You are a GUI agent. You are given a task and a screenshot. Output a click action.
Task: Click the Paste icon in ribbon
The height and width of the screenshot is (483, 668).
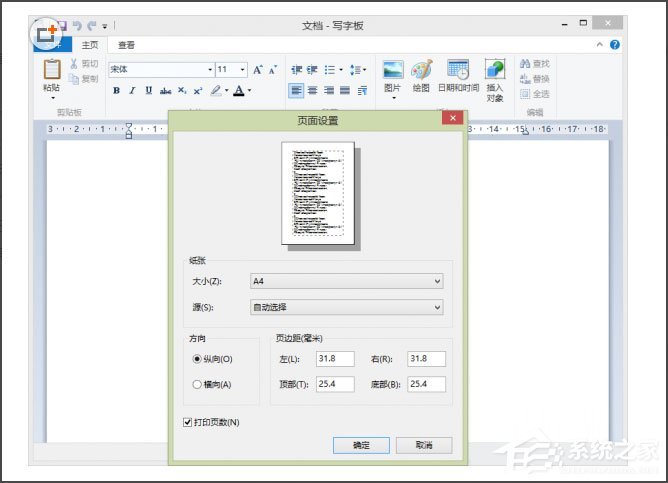(x=51, y=69)
